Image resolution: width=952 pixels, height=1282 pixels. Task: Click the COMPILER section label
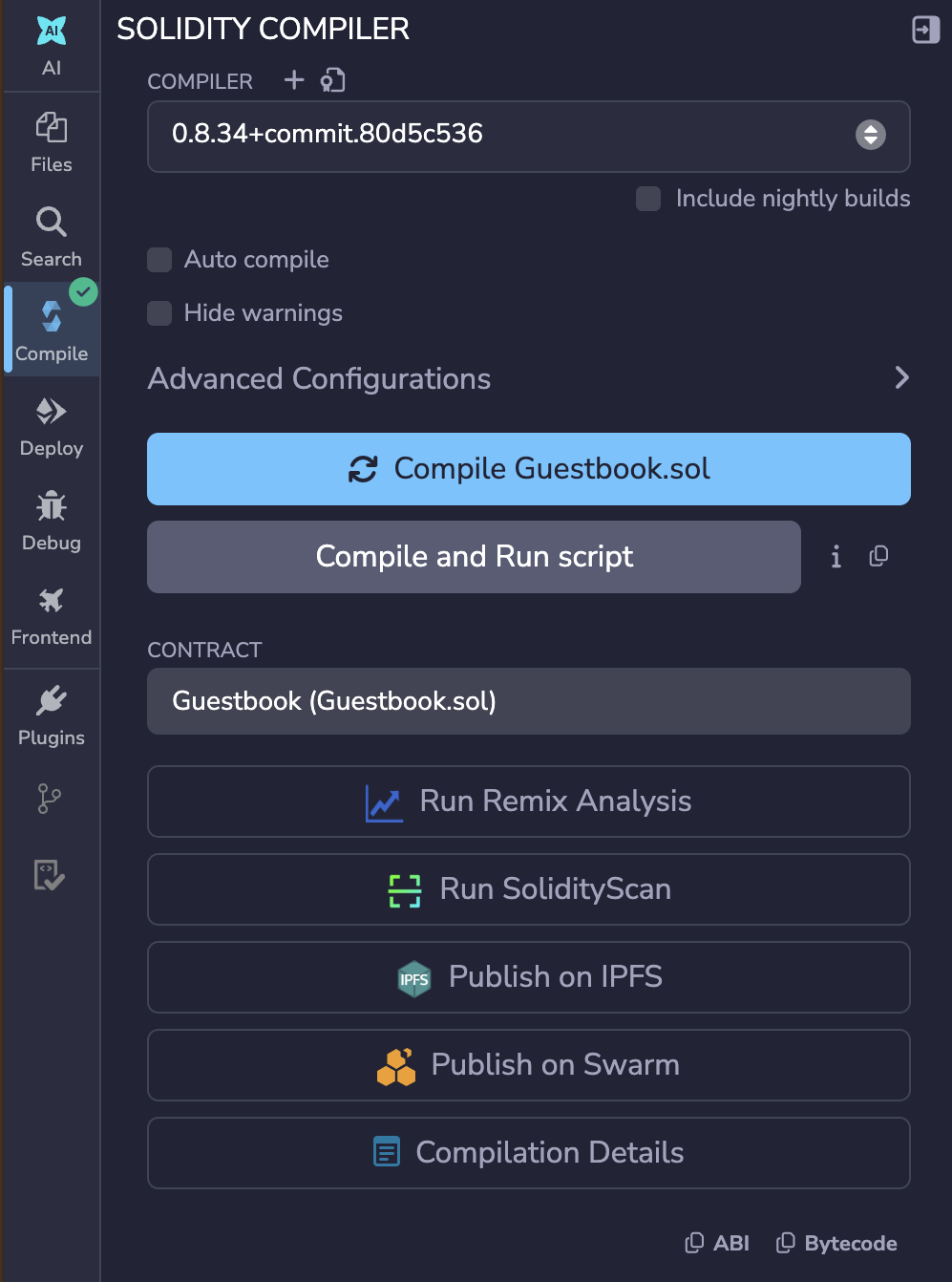point(200,82)
